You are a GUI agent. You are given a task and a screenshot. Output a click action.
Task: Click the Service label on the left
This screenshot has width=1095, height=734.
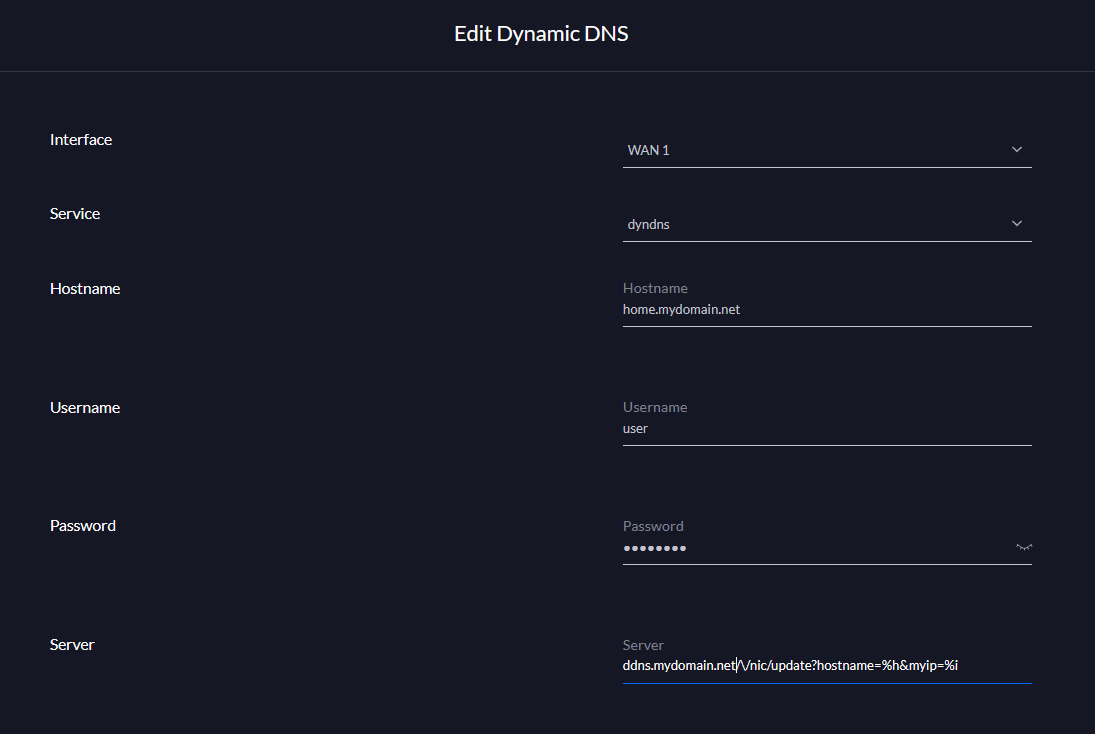click(x=75, y=213)
